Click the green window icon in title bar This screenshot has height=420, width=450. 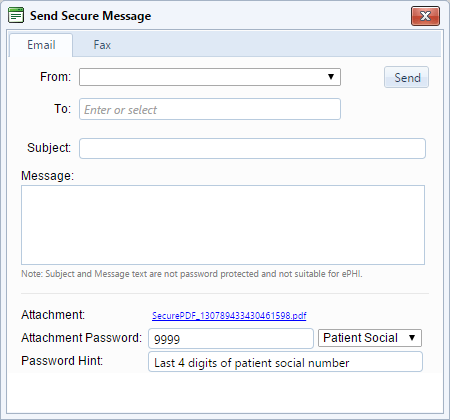(x=16, y=15)
